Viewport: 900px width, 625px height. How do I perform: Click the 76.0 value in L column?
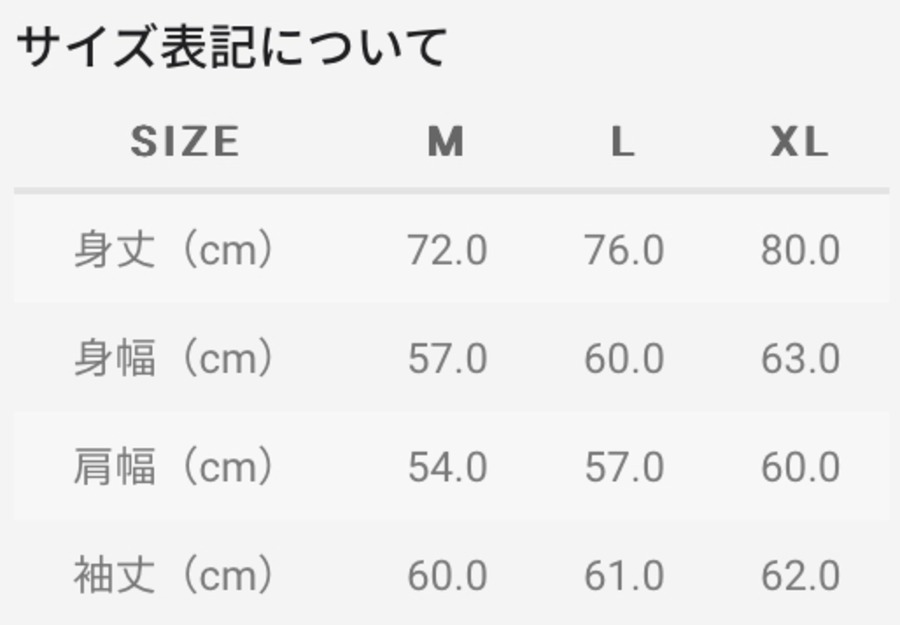pyautogui.click(x=624, y=250)
